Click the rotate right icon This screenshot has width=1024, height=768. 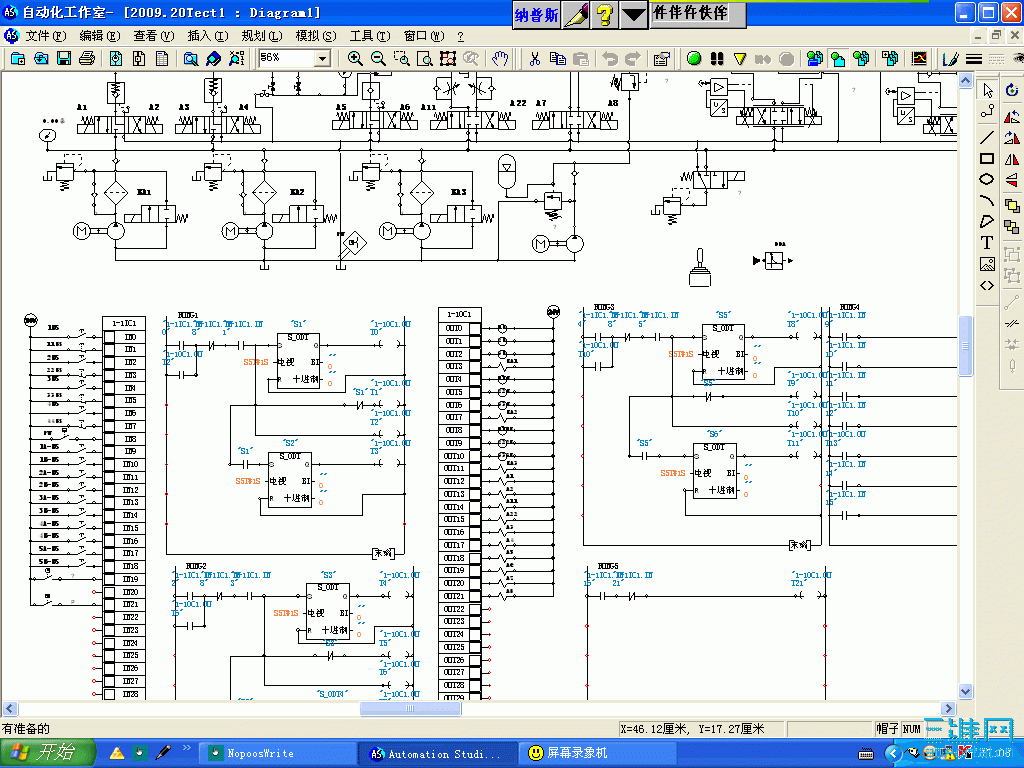click(x=1012, y=138)
